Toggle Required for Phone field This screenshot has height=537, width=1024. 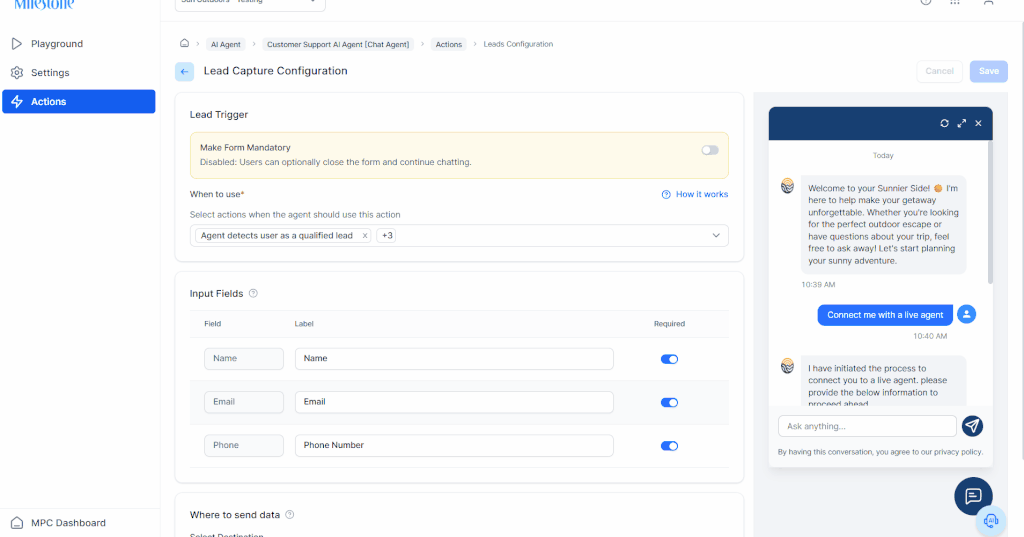(x=669, y=446)
